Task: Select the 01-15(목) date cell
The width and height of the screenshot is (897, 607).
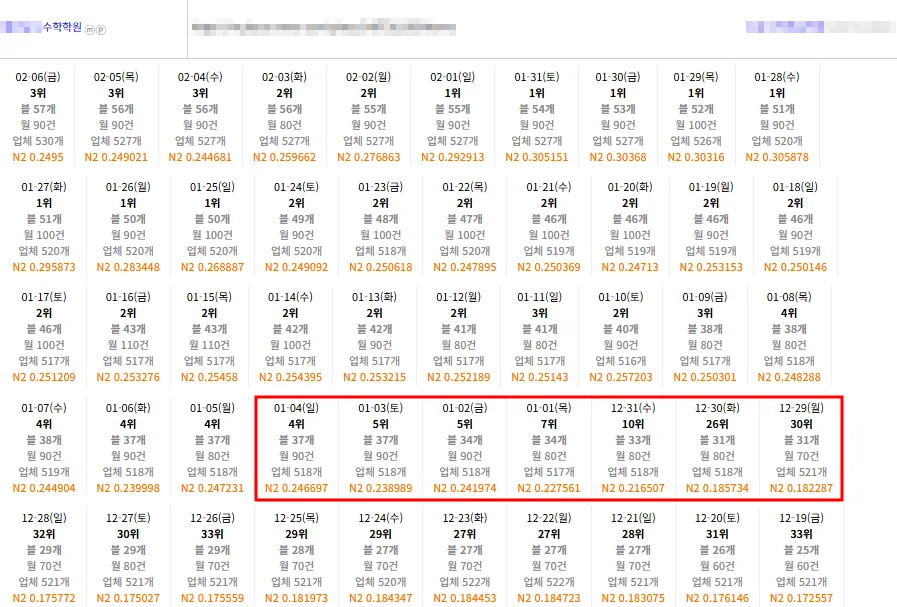Action: (x=209, y=297)
